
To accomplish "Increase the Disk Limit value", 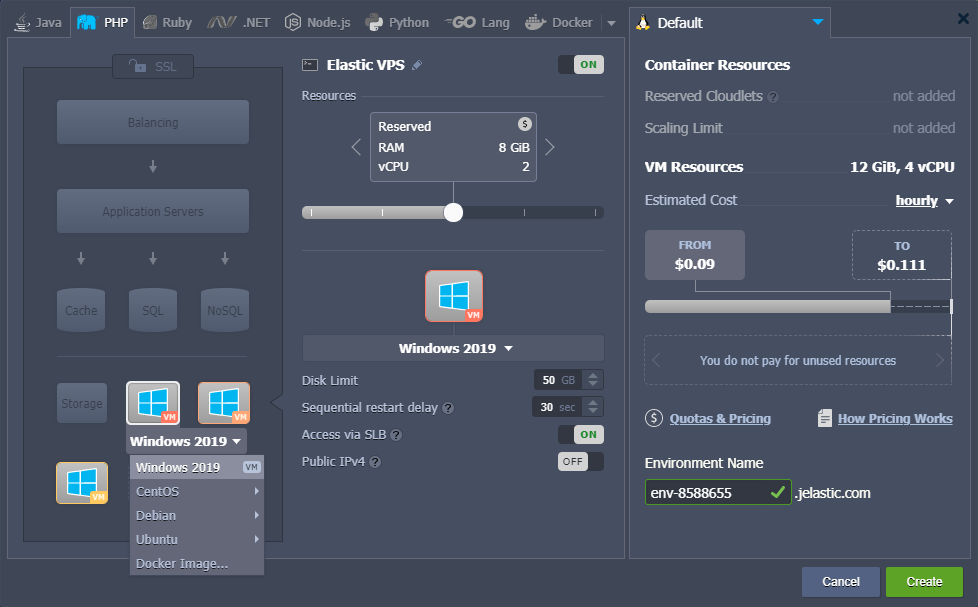I will tap(593, 376).
